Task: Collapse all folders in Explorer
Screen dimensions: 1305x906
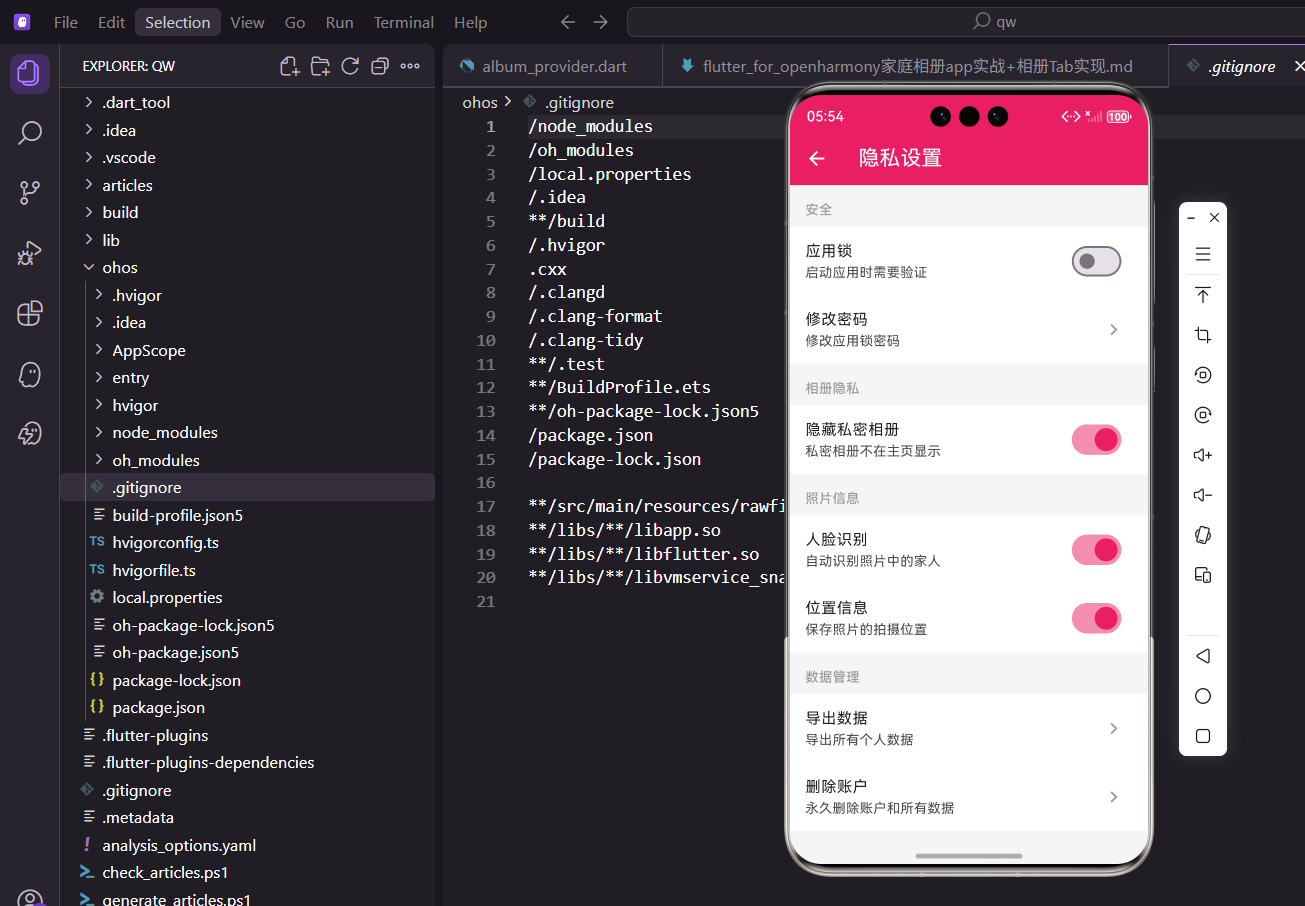Action: click(380, 66)
